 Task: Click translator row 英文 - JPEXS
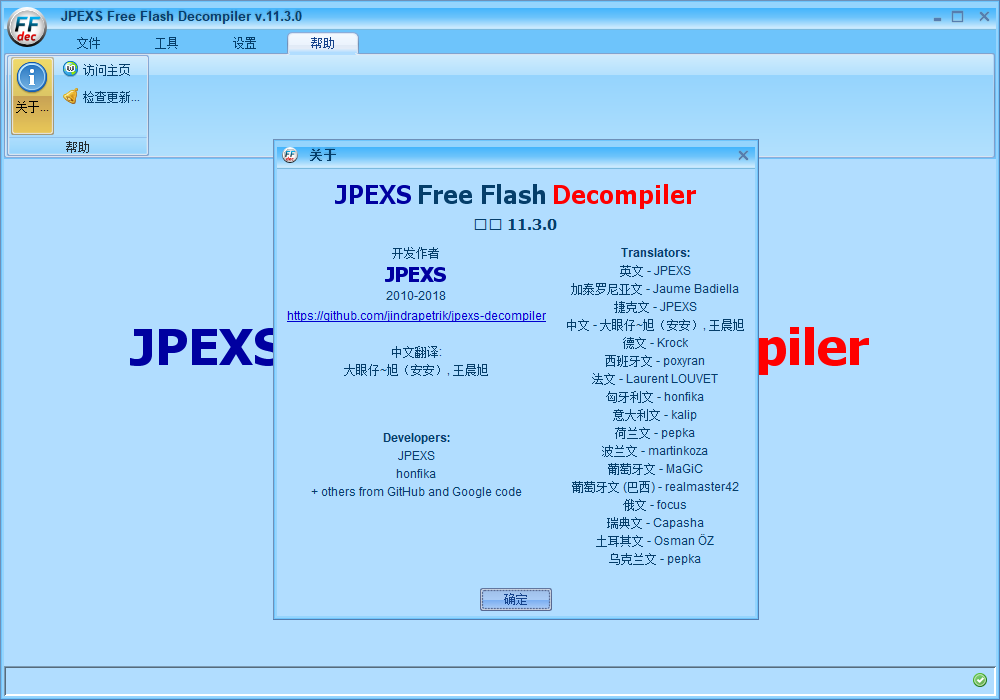pyautogui.click(x=655, y=271)
